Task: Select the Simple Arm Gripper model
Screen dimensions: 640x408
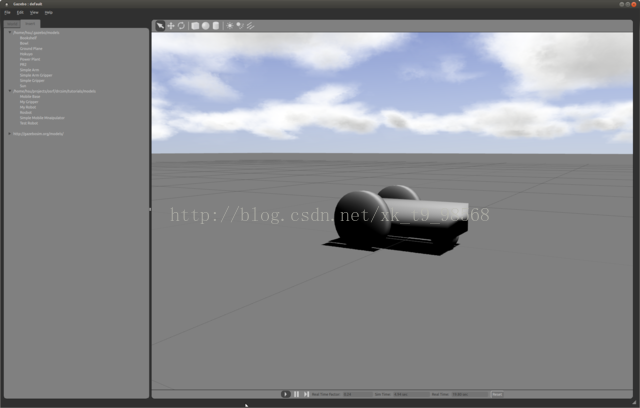Action: (36, 75)
